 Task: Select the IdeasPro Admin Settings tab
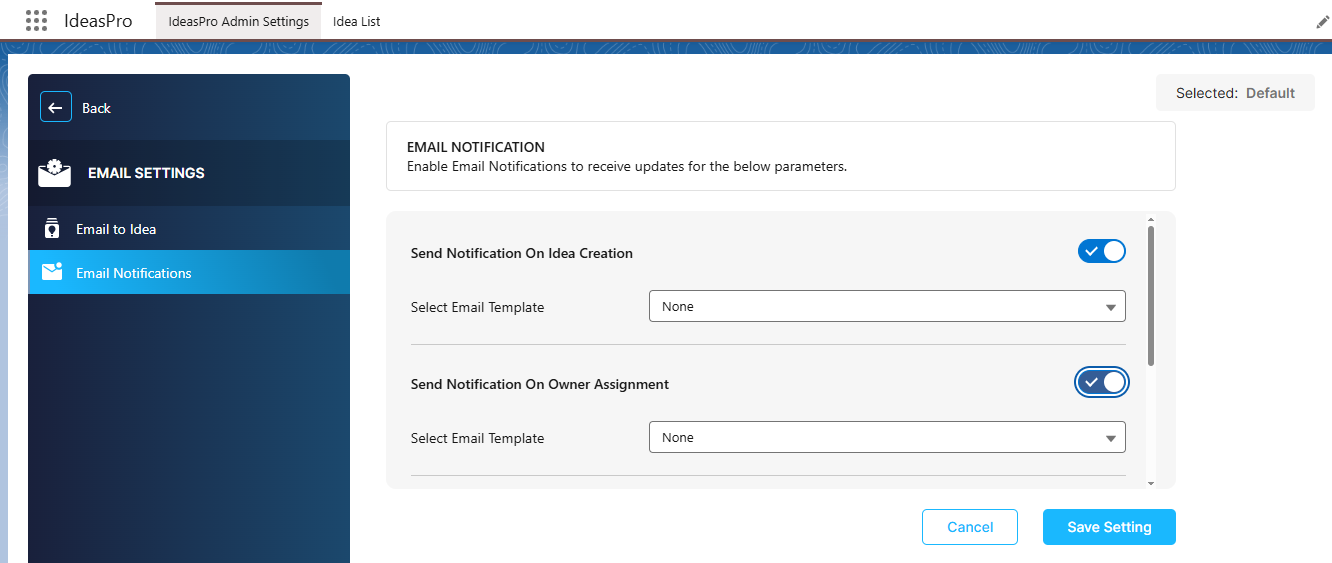click(239, 21)
